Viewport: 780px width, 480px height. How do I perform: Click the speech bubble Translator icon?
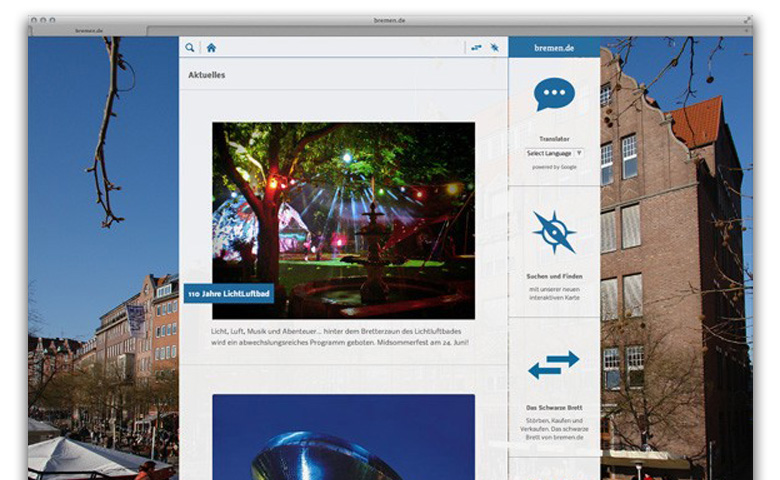(554, 94)
